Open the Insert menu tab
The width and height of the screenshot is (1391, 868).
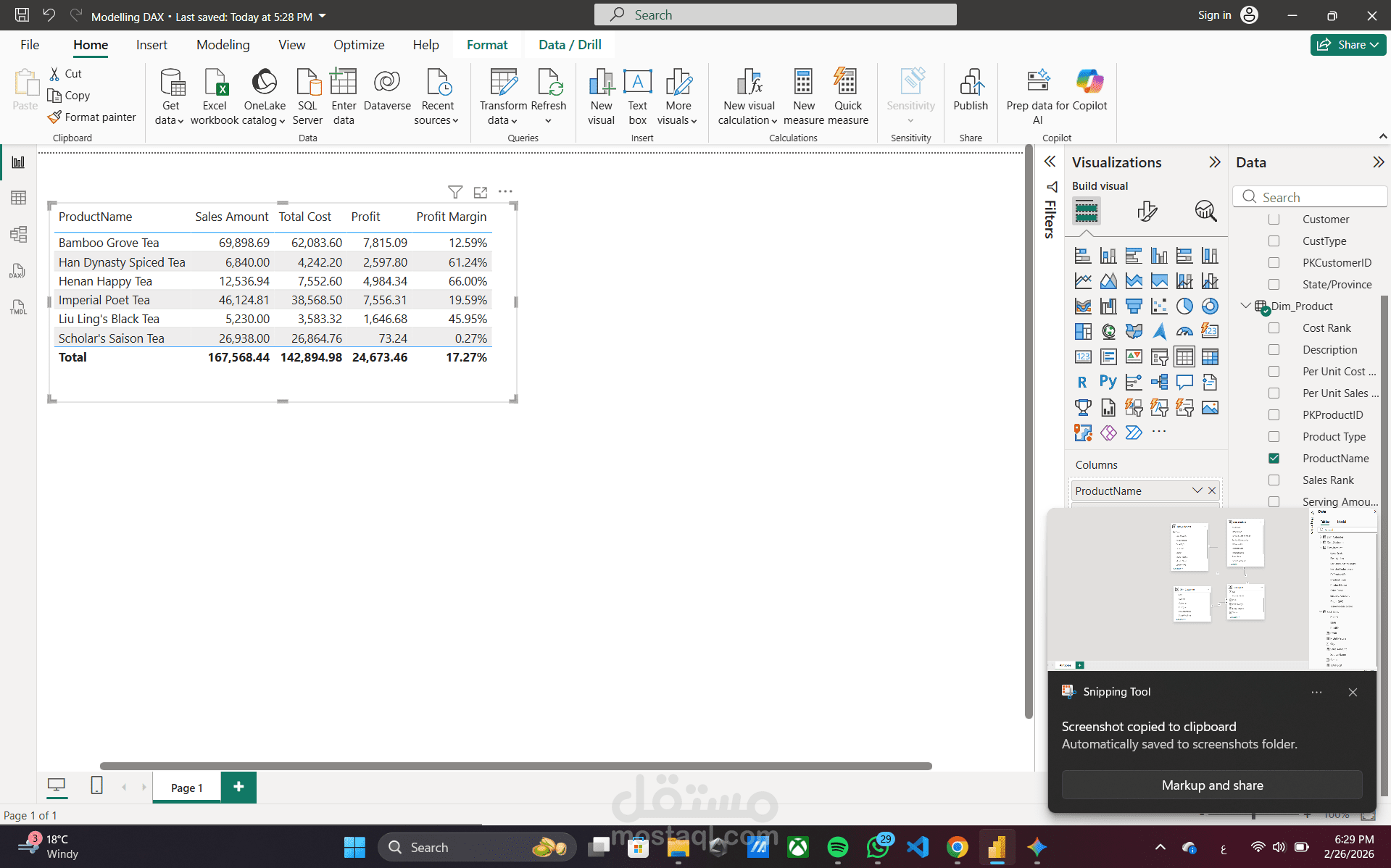[x=151, y=44]
